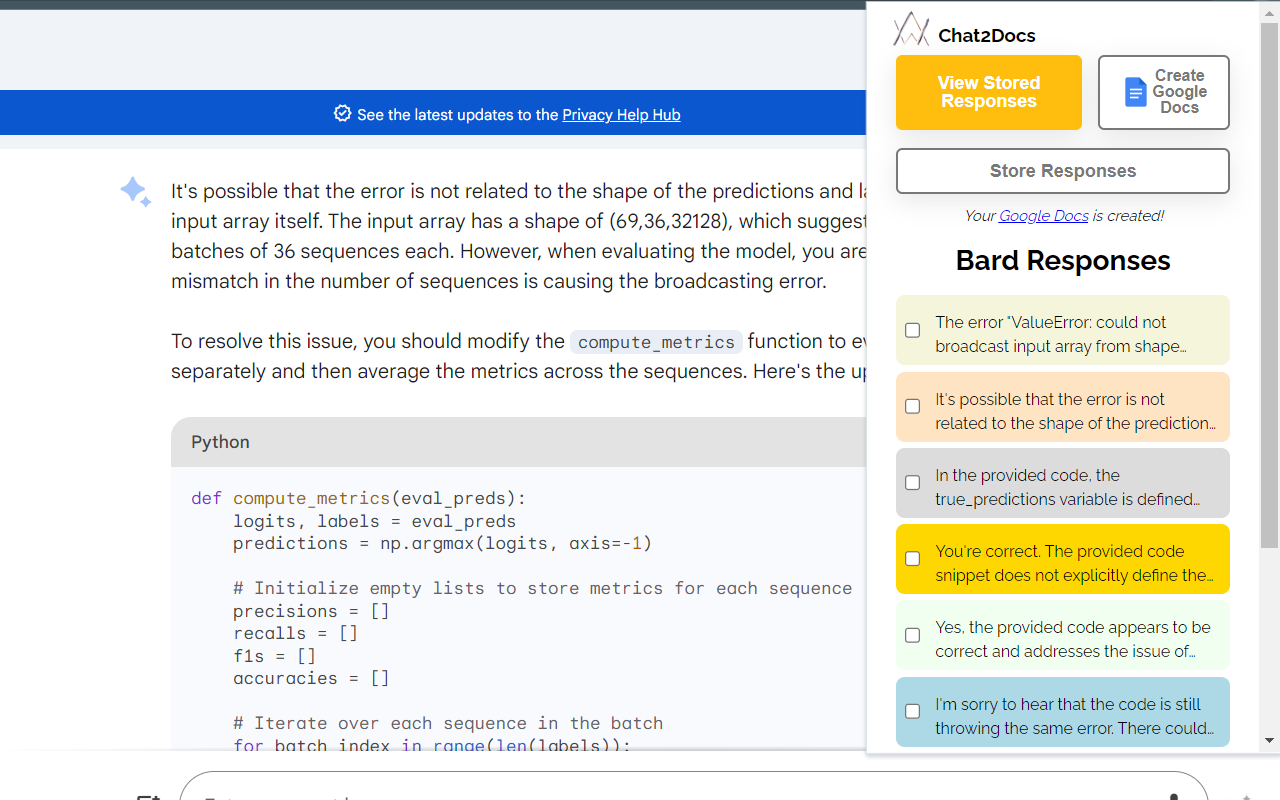This screenshot has width=1280, height=800.
Task: Mark the "Yes, the provided code" response checkbox
Action: [x=913, y=635]
